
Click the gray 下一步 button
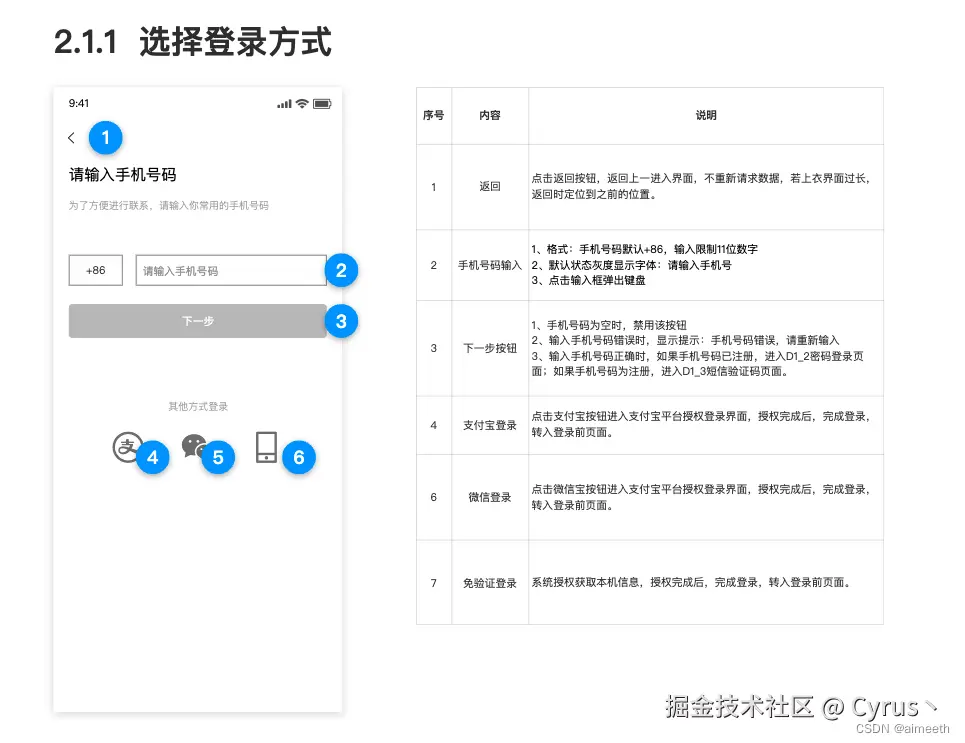(x=198, y=321)
